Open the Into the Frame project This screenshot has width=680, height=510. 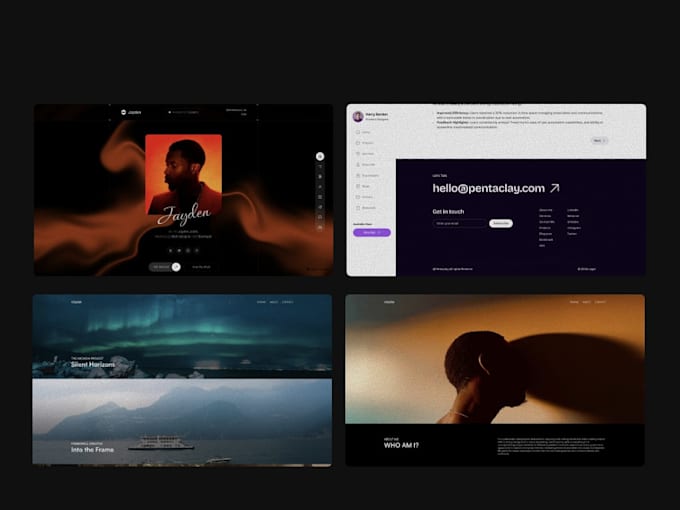tap(92, 450)
